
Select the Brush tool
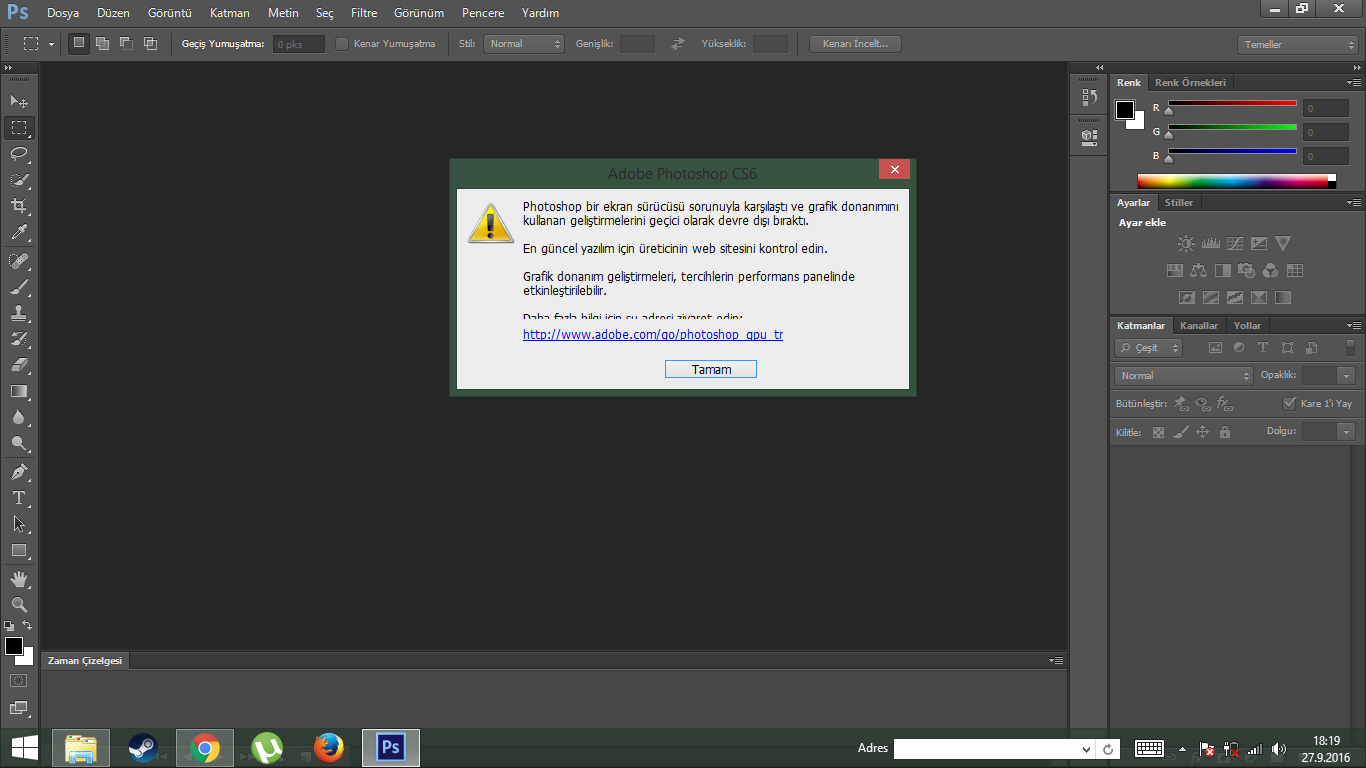point(19,287)
